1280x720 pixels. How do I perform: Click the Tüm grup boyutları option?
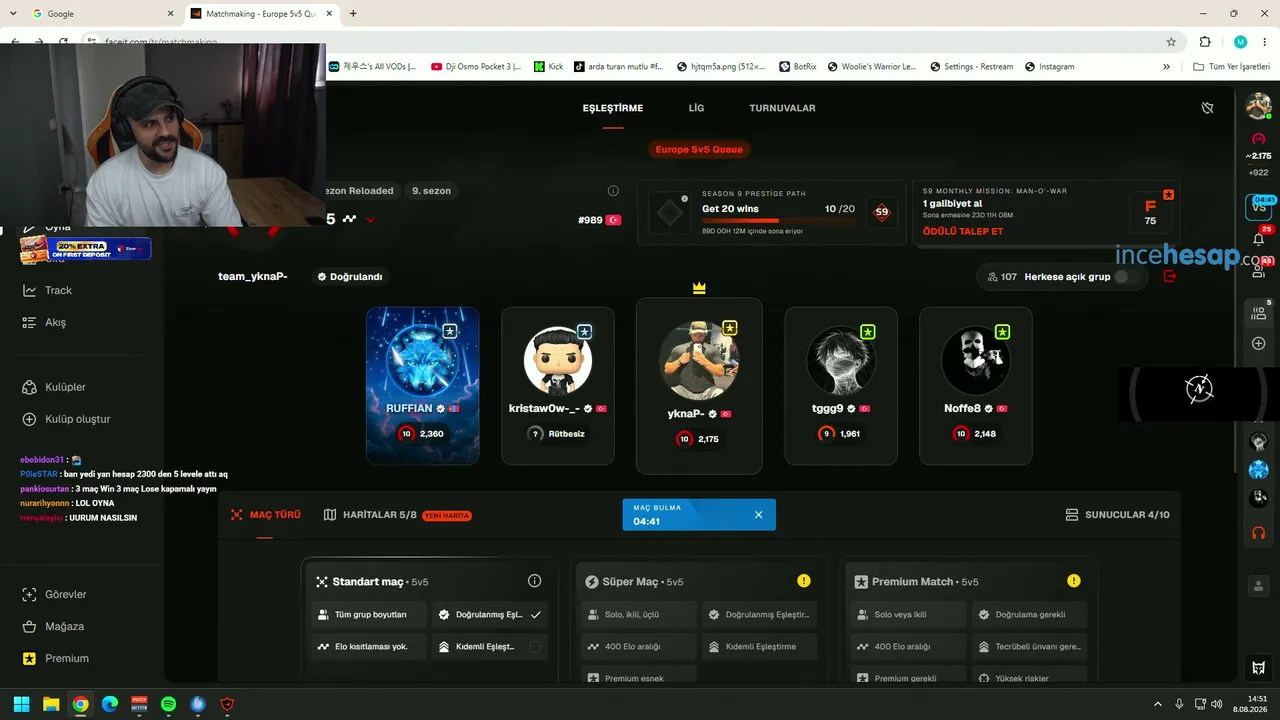(x=369, y=615)
